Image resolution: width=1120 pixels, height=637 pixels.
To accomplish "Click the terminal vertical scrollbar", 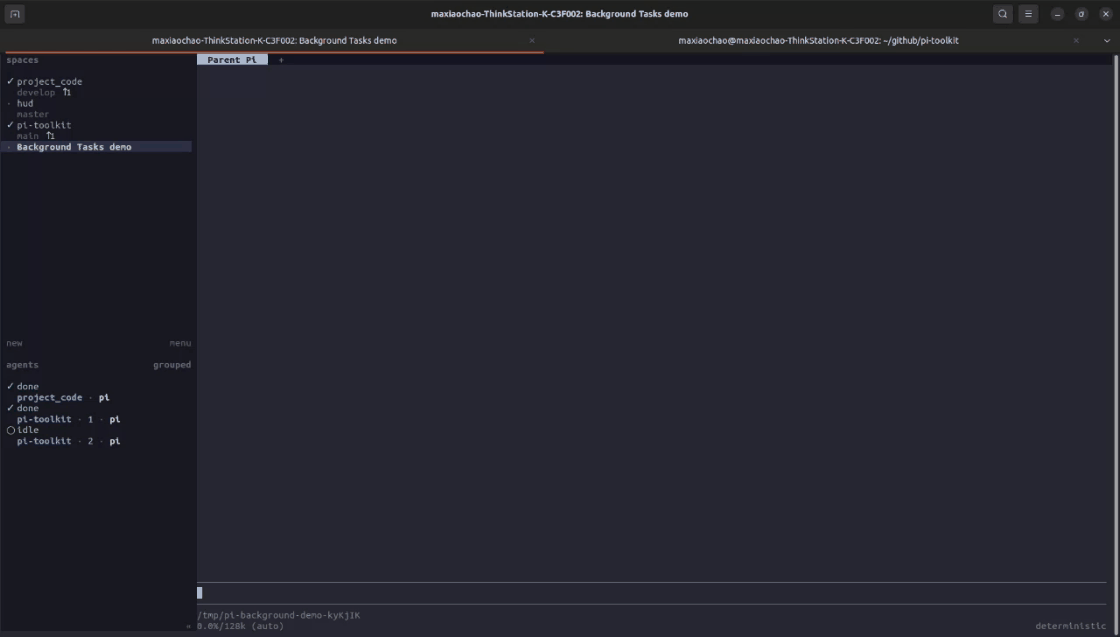I will (1116, 343).
